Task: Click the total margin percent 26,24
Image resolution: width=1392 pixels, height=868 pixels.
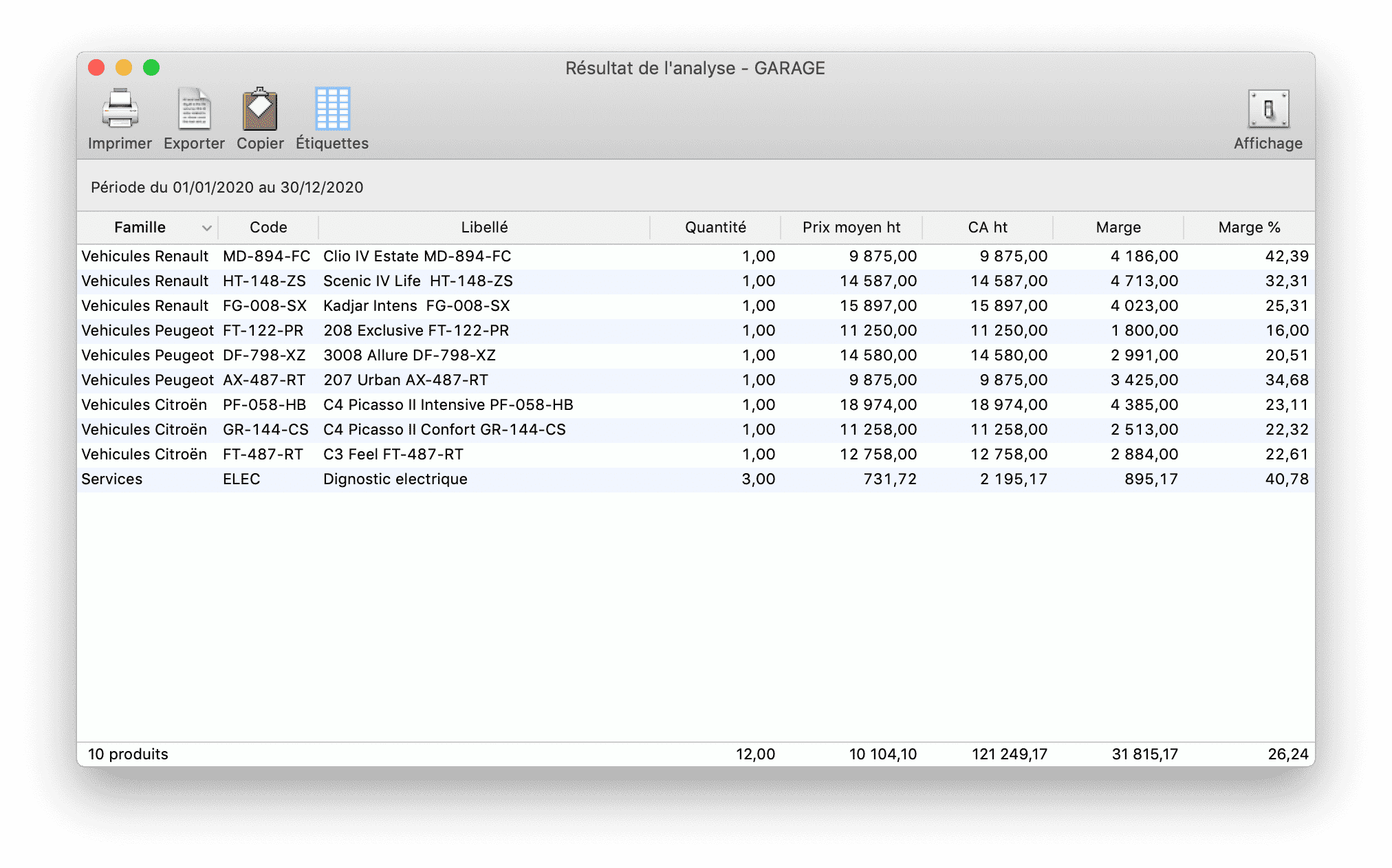Action: click(1288, 755)
